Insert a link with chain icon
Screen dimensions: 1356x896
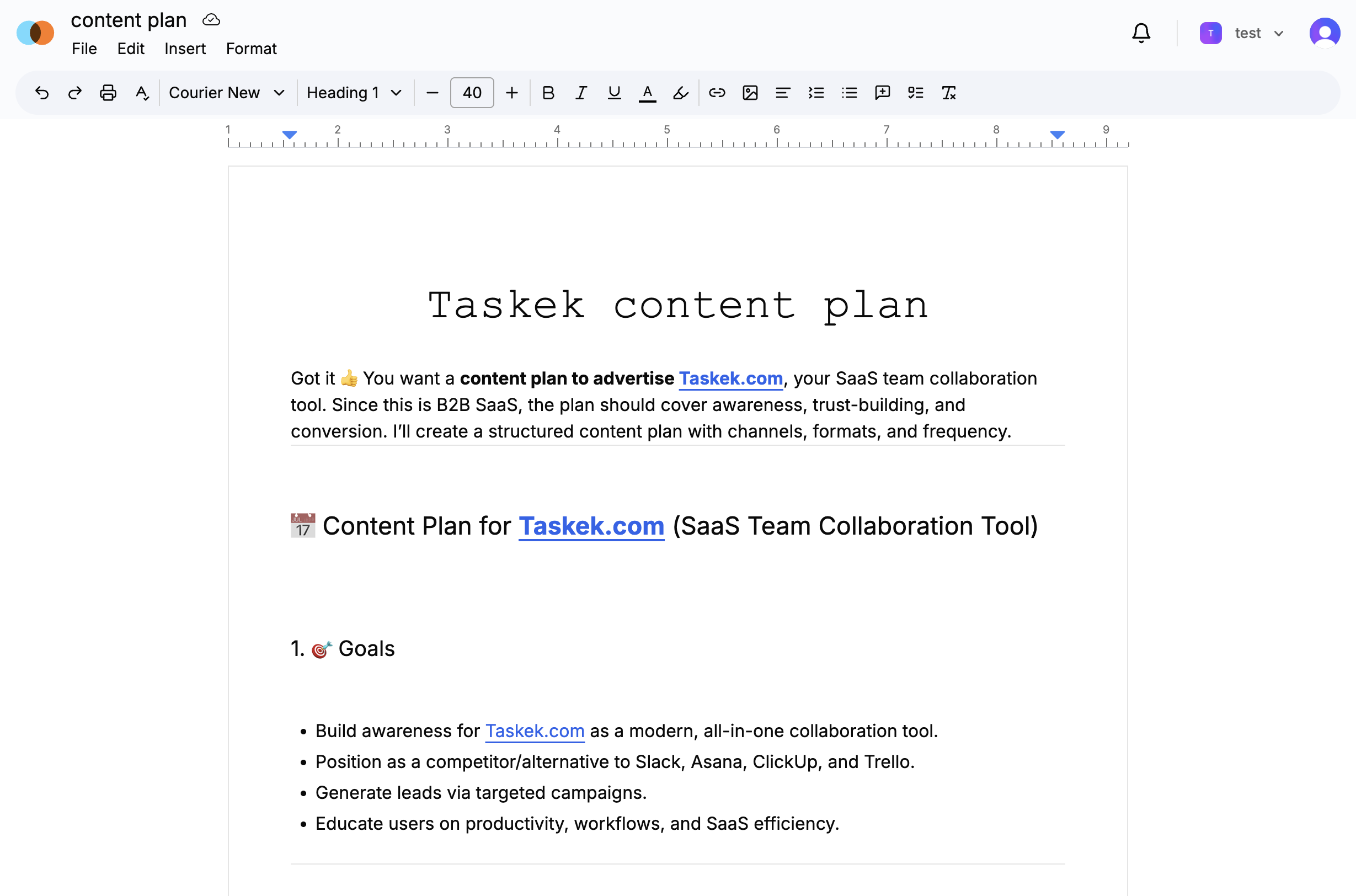717,93
